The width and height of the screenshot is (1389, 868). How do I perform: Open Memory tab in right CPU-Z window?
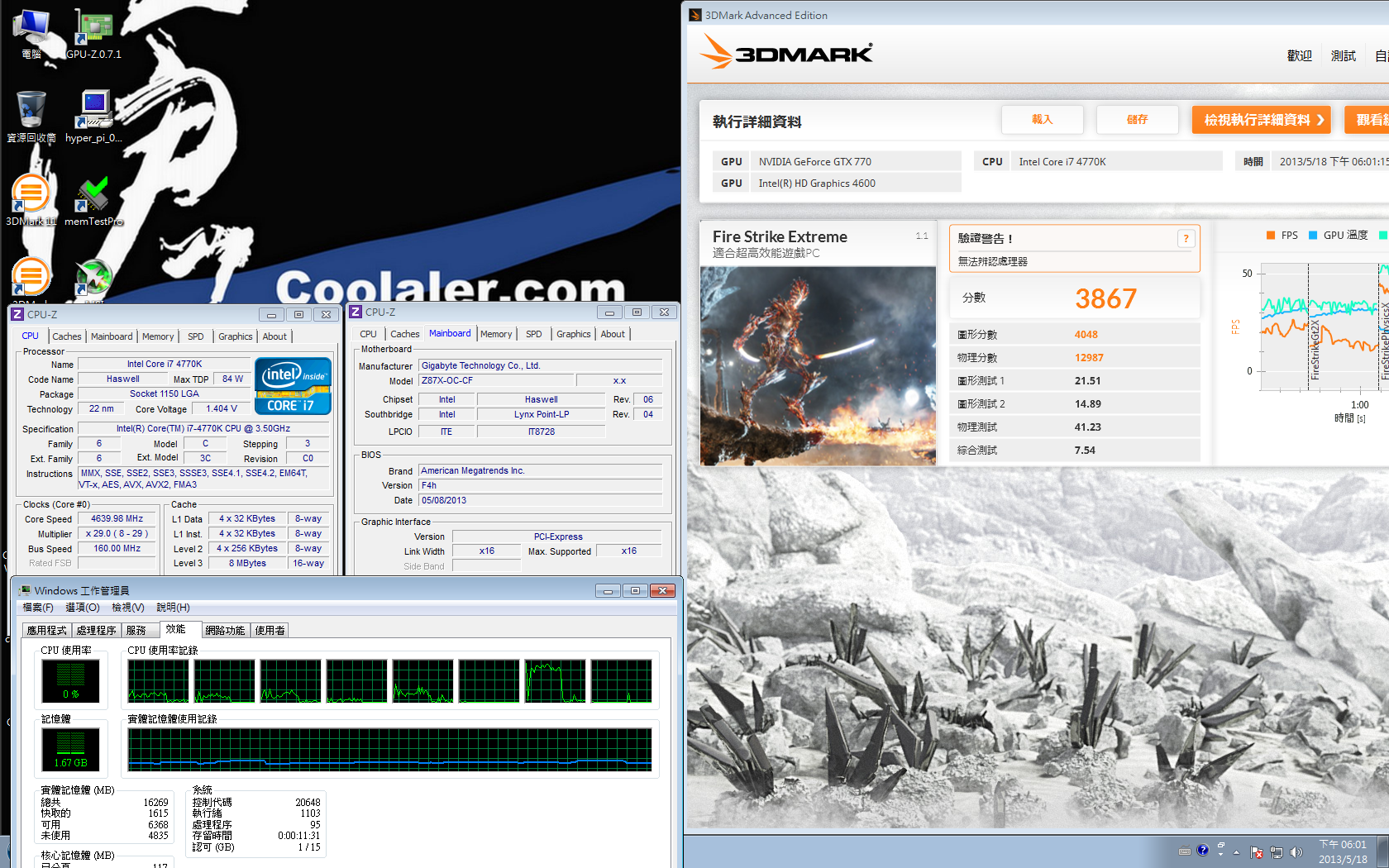(x=496, y=334)
